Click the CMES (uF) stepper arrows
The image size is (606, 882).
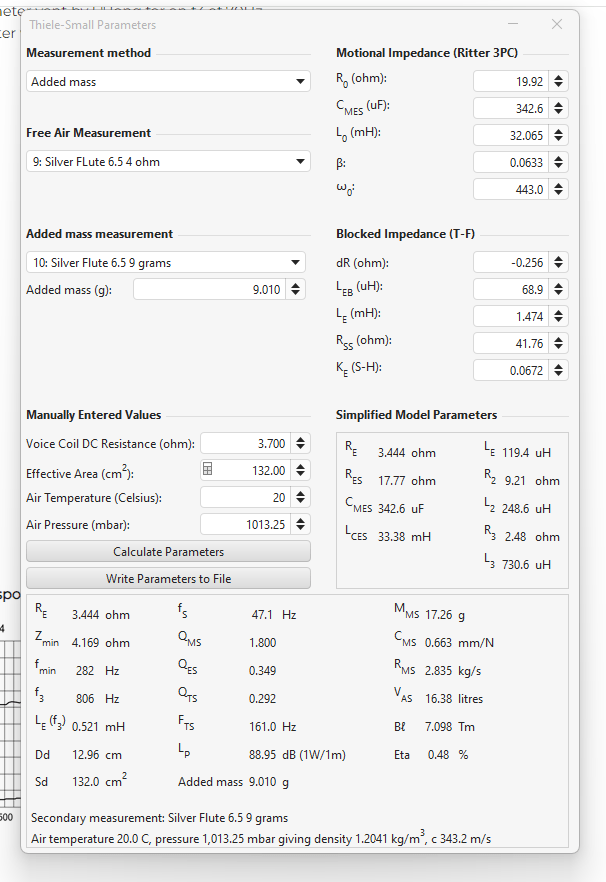pyautogui.click(x=558, y=109)
